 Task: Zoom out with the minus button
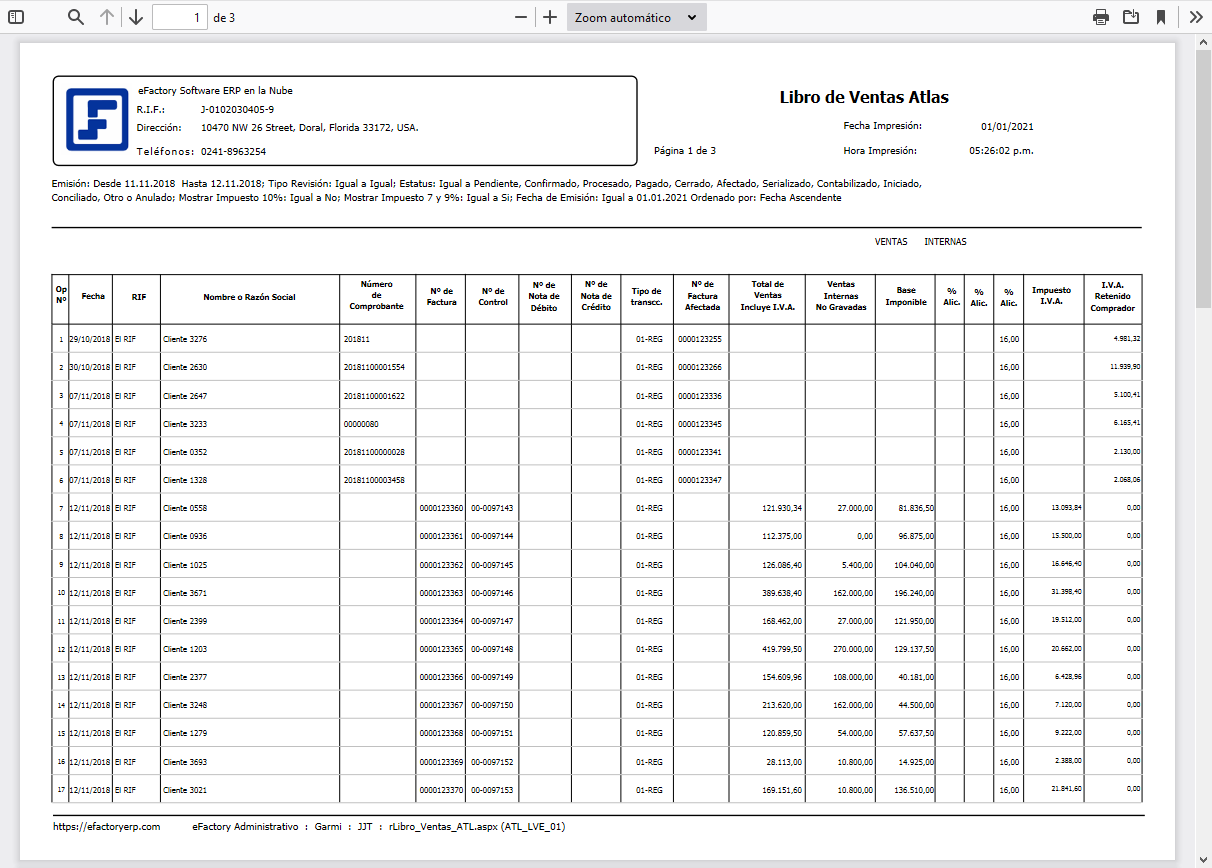[520, 17]
